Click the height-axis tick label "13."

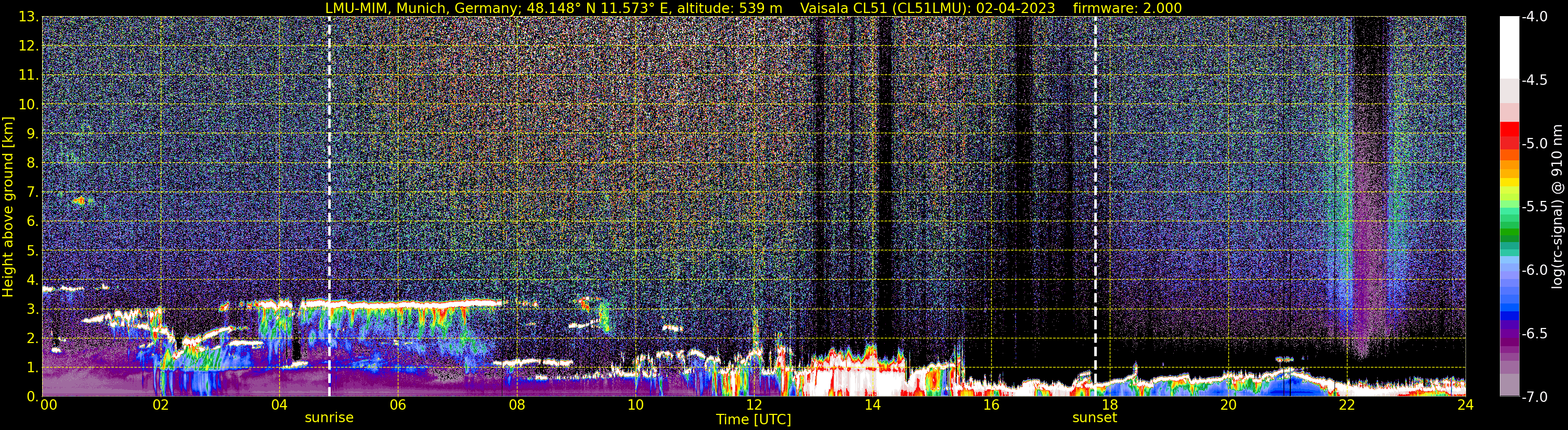29,17
